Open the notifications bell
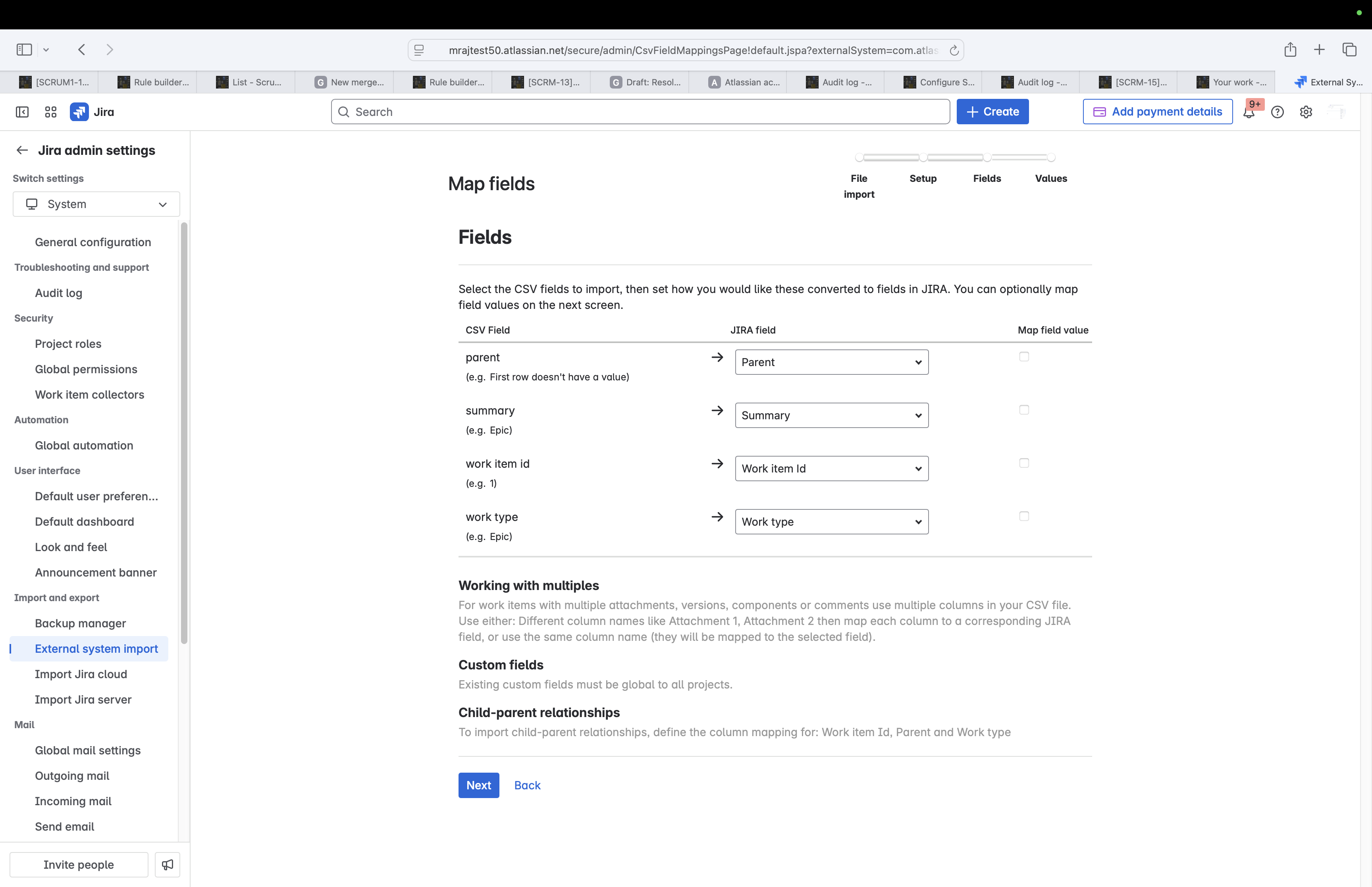1372x887 pixels. click(1249, 112)
